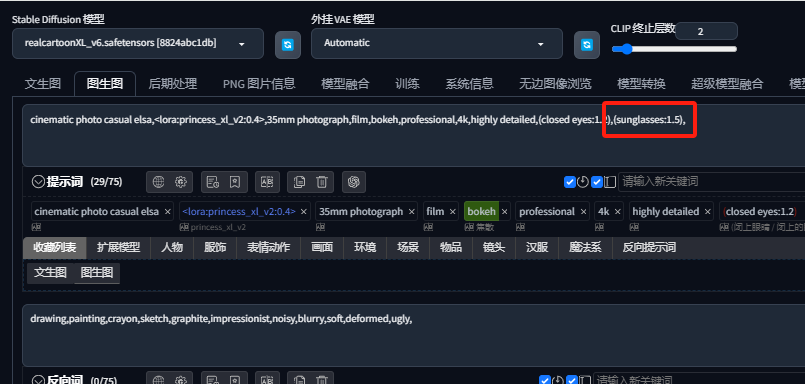Viewport: 805px width, 384px height.
Task: Click the ChatGPT prompt generator icon
Action: tap(353, 182)
